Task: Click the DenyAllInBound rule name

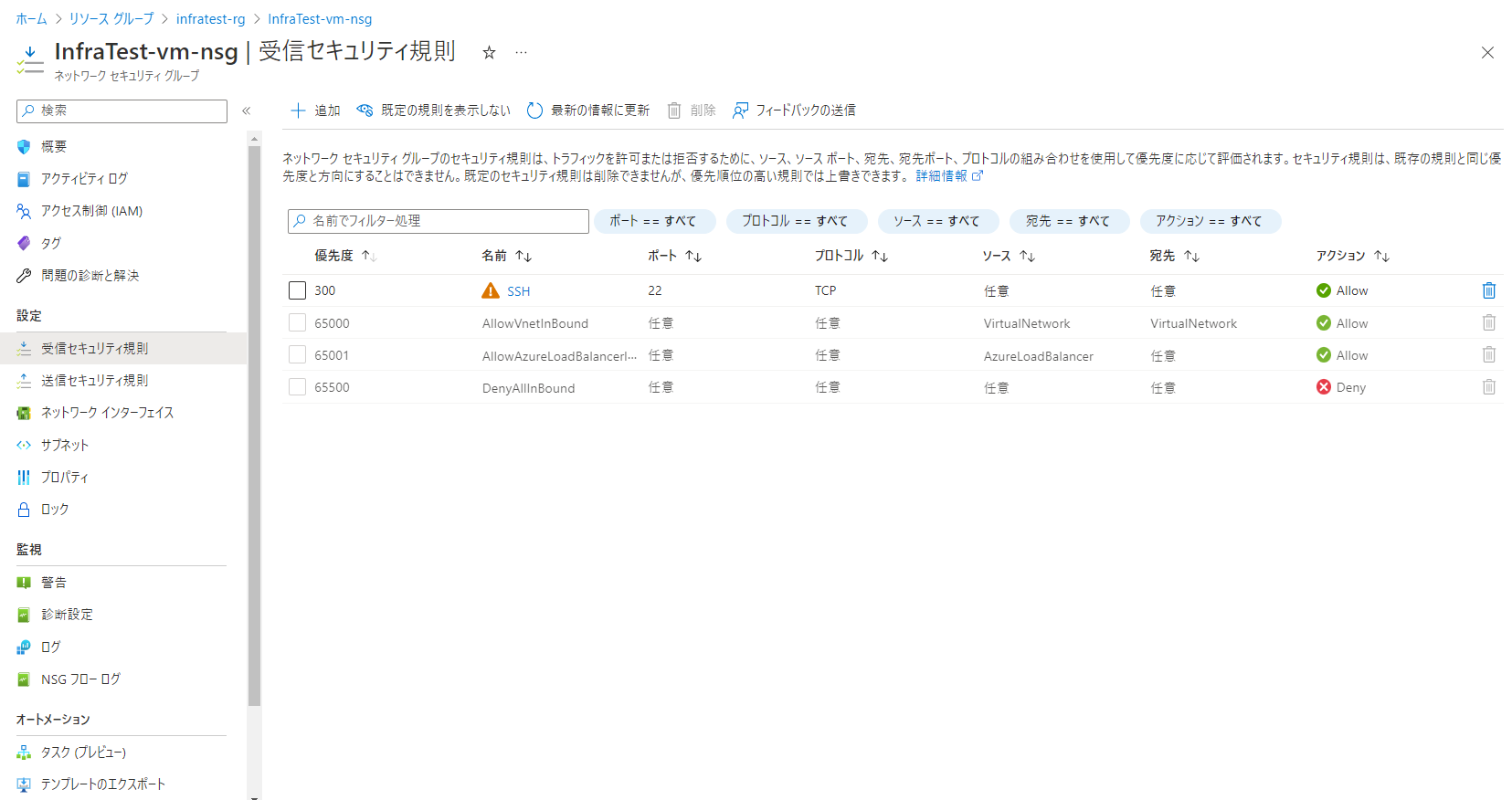Action: (528, 388)
